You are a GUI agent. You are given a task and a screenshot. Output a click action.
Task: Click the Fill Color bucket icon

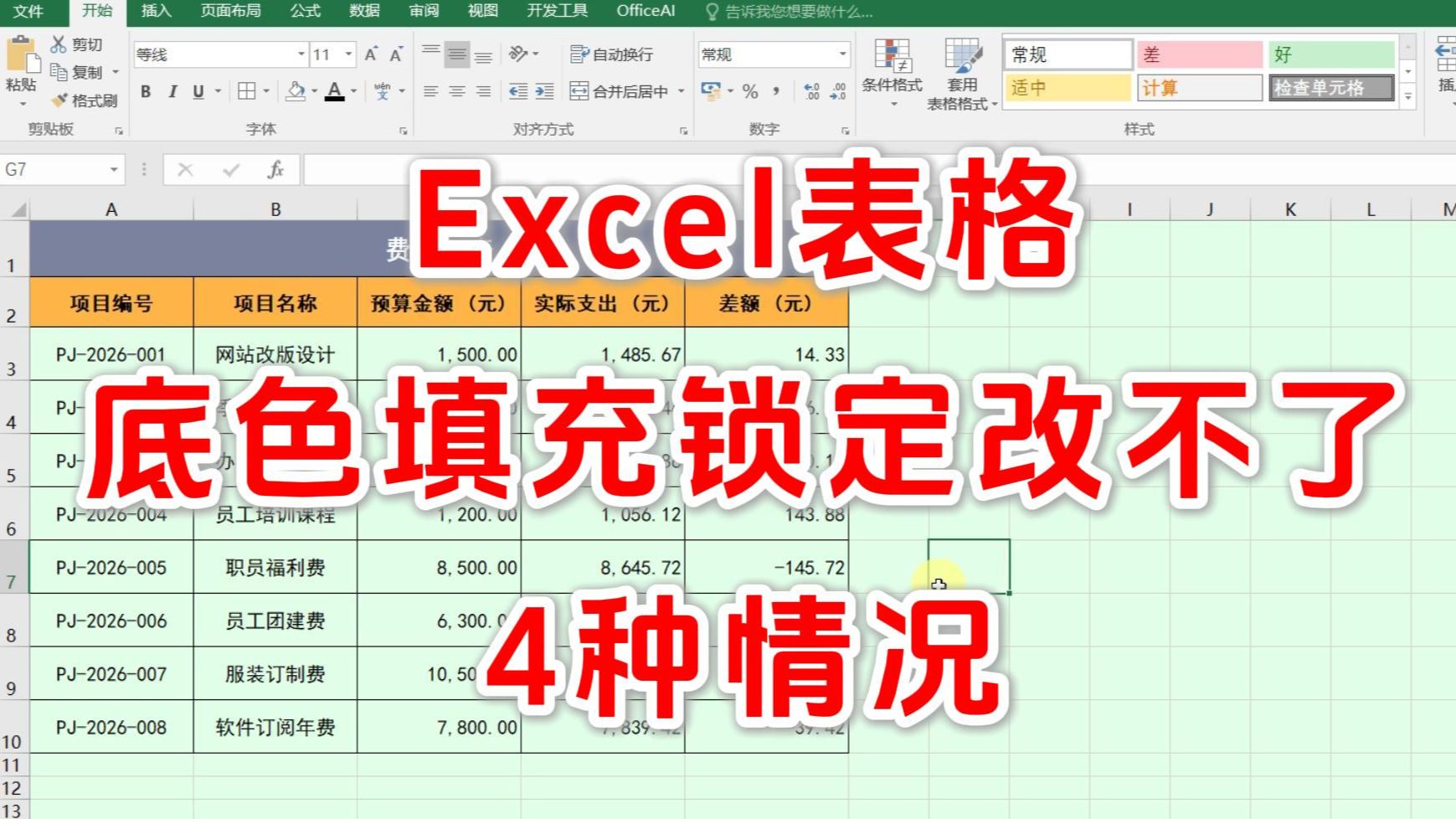coord(295,90)
